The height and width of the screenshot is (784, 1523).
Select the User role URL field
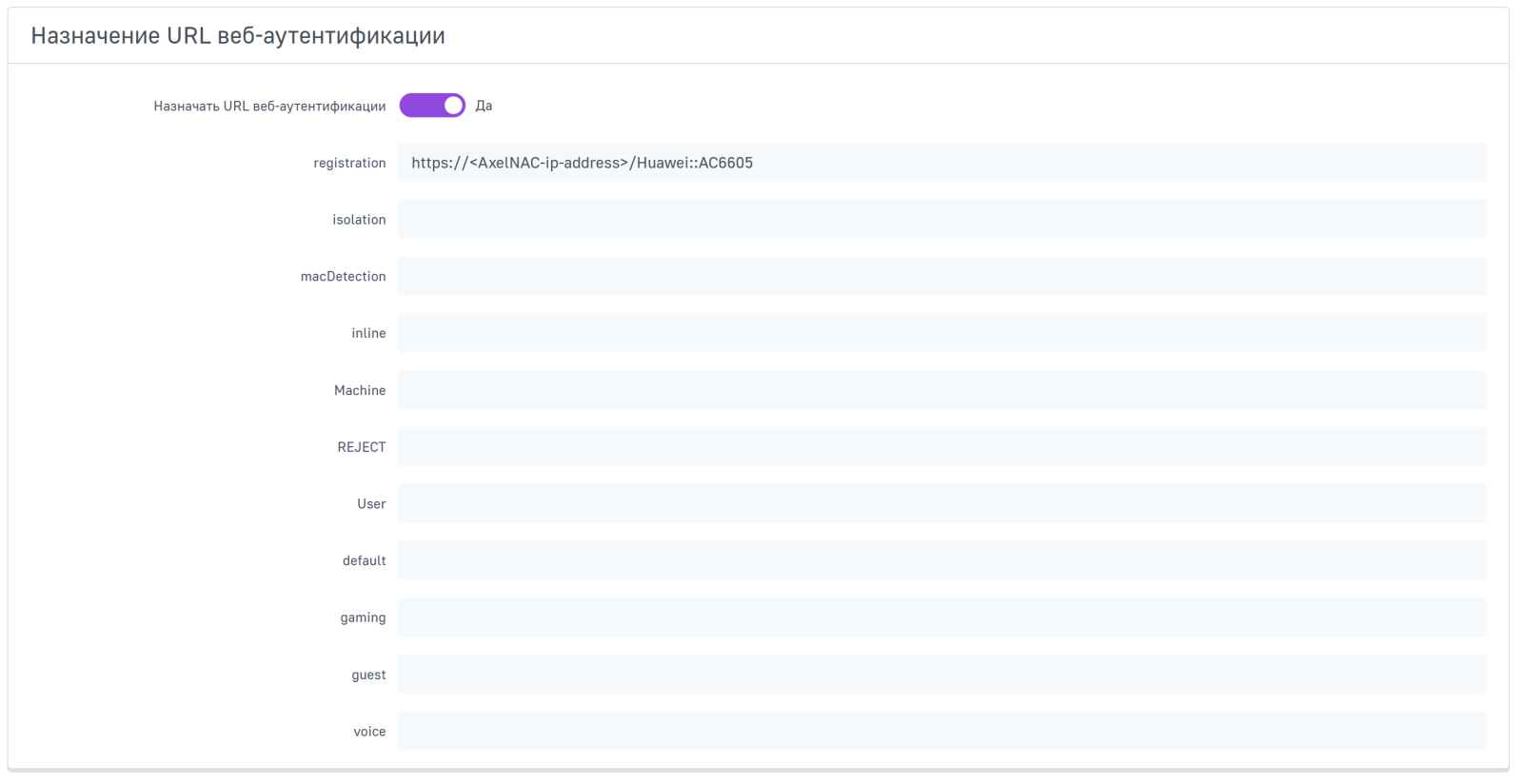click(940, 503)
